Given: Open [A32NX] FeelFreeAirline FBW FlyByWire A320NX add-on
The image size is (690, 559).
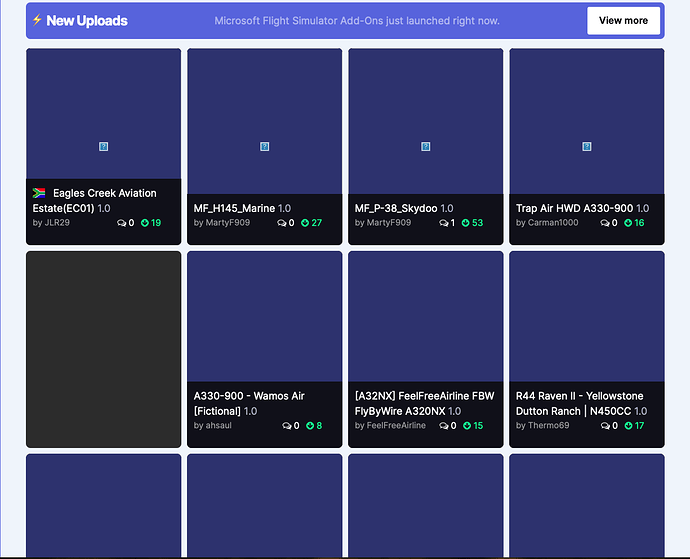Looking at the screenshot, I should (425, 404).
